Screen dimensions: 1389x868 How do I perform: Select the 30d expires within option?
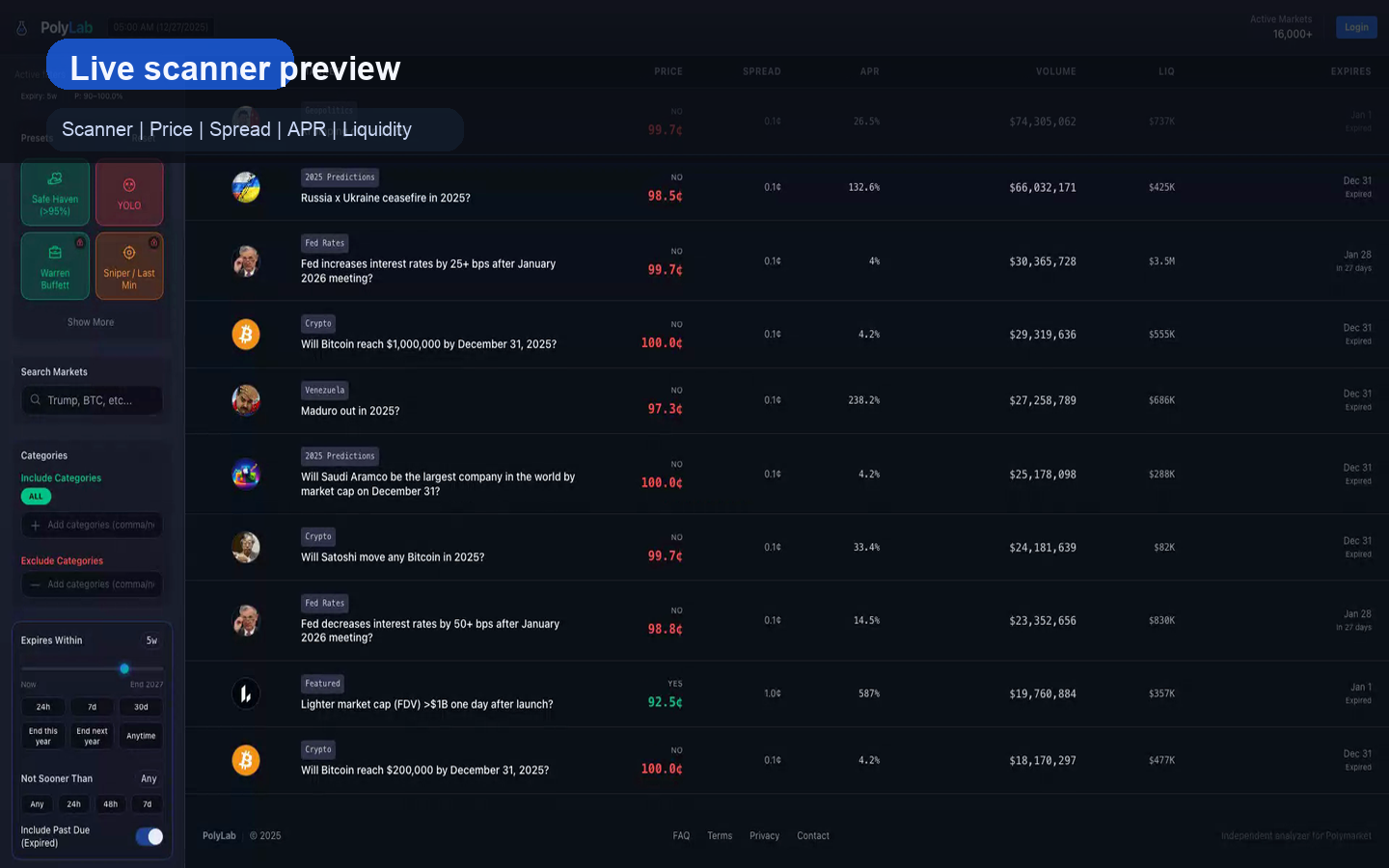[141, 707]
